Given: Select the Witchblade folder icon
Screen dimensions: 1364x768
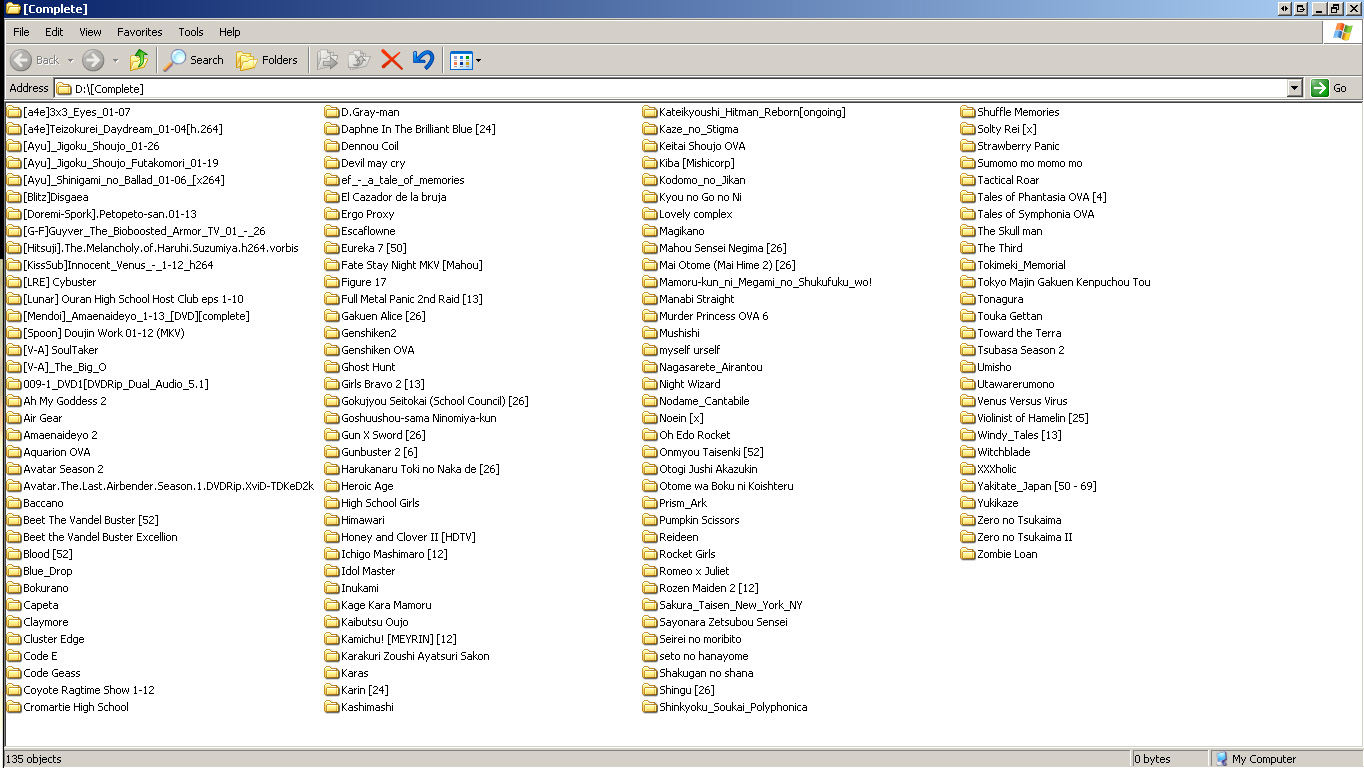Looking at the screenshot, I should [968, 452].
